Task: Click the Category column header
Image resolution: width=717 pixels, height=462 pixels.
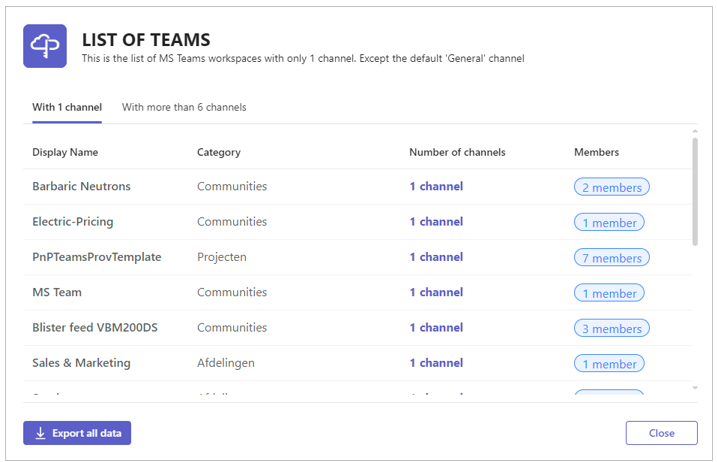Action: click(x=219, y=152)
